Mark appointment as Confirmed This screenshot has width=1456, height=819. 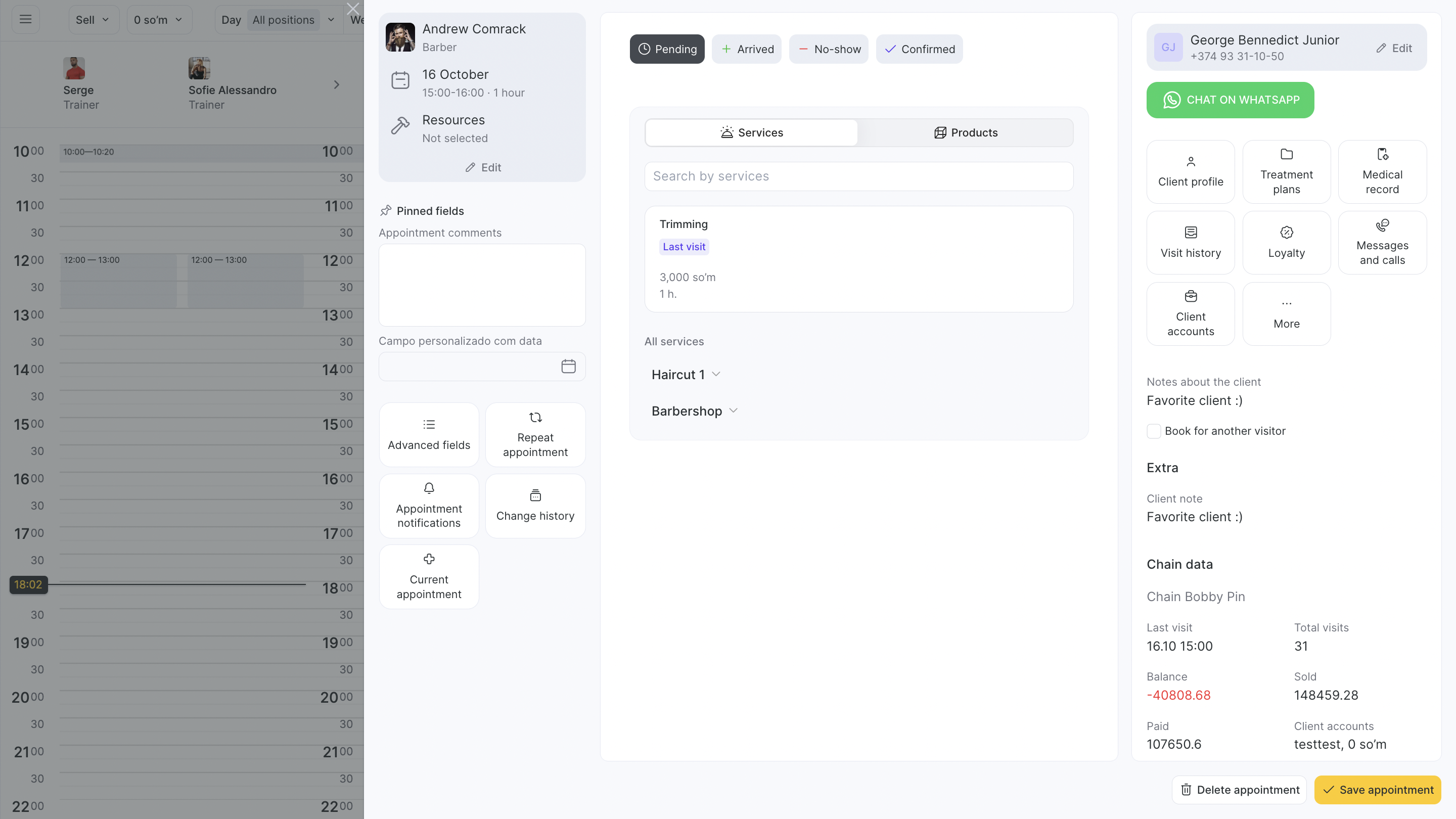point(919,49)
